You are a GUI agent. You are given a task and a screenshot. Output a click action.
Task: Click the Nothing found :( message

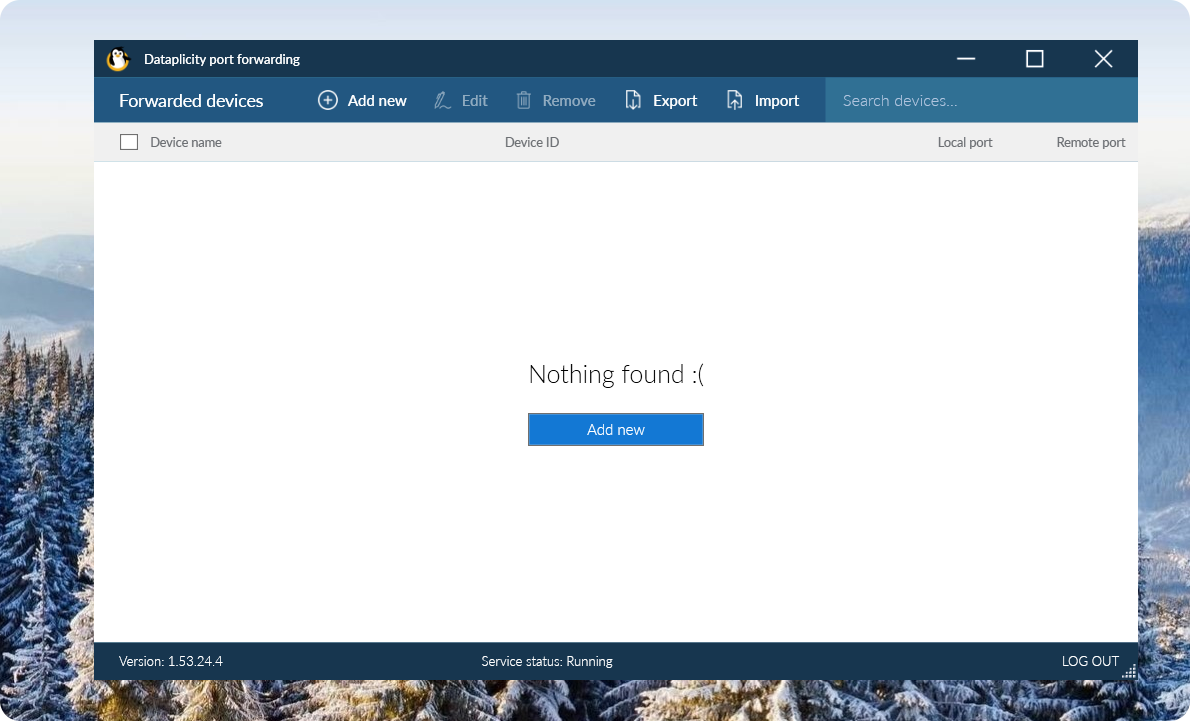tap(616, 374)
